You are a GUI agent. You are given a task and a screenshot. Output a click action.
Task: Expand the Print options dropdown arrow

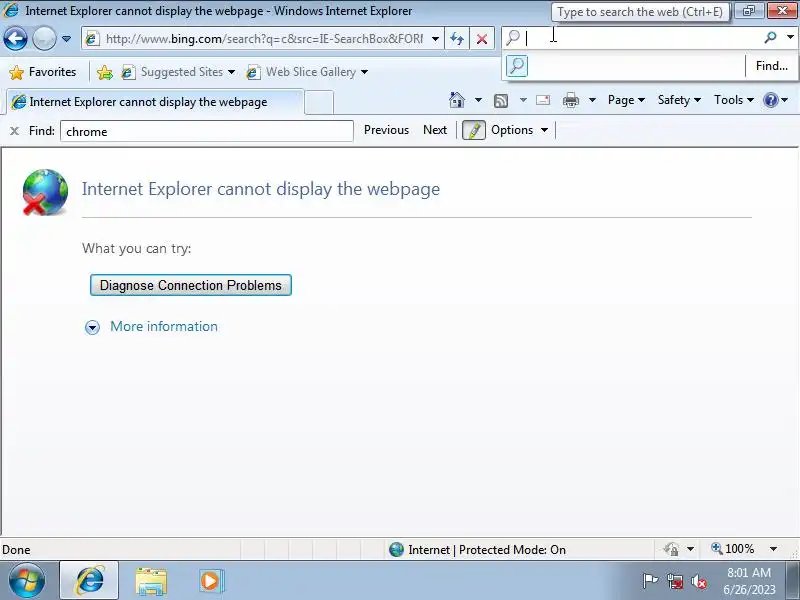[x=592, y=100]
